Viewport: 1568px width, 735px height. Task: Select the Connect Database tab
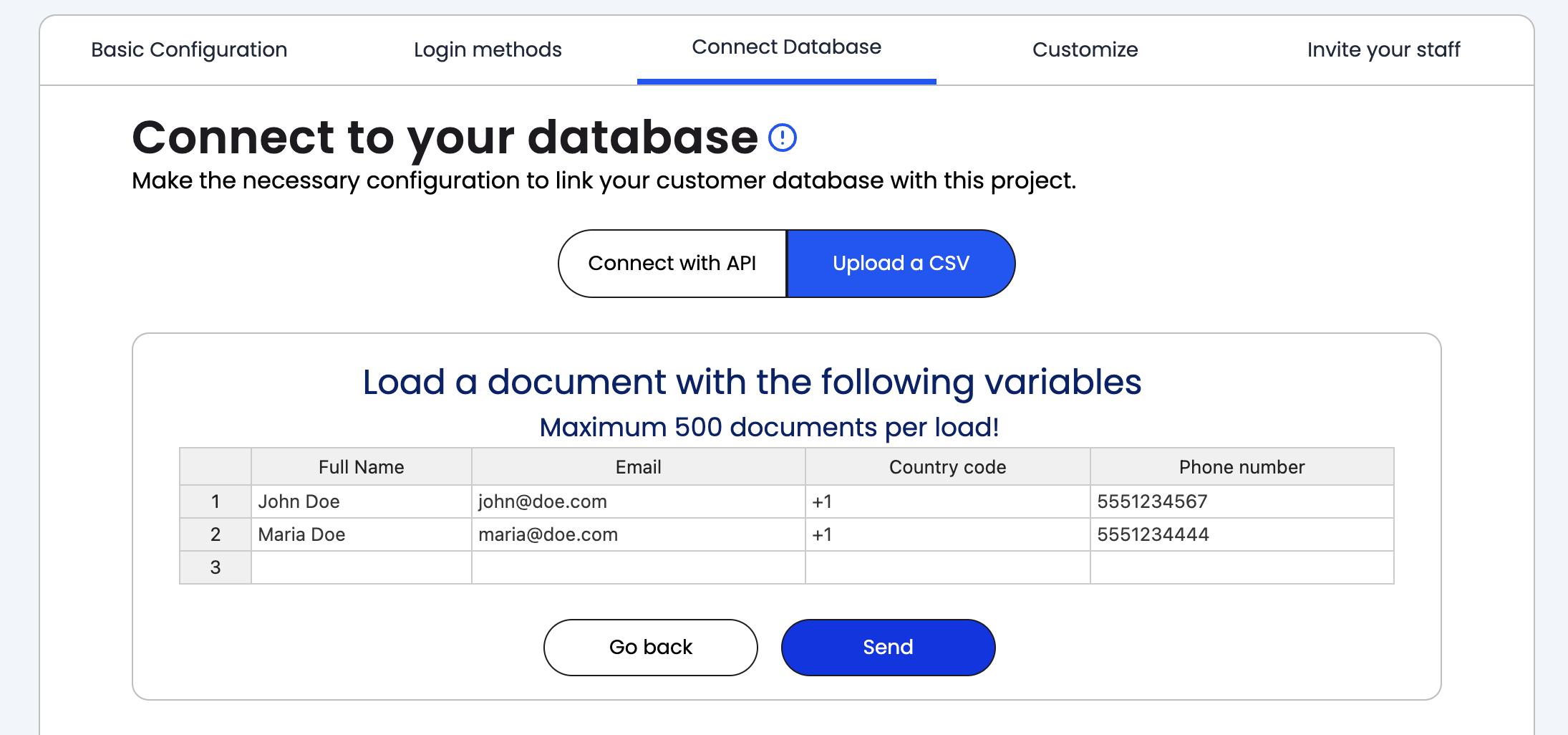point(786,47)
